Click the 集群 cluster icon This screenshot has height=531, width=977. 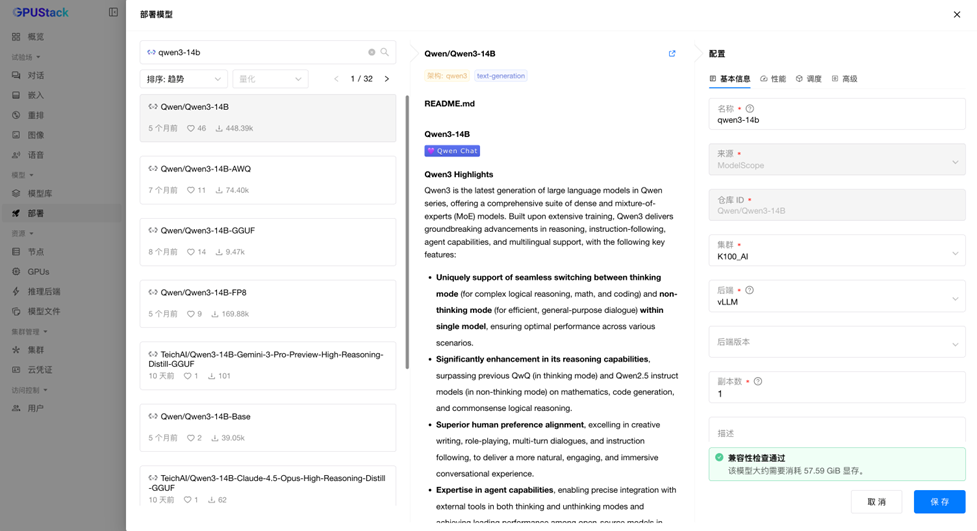click(x=16, y=350)
